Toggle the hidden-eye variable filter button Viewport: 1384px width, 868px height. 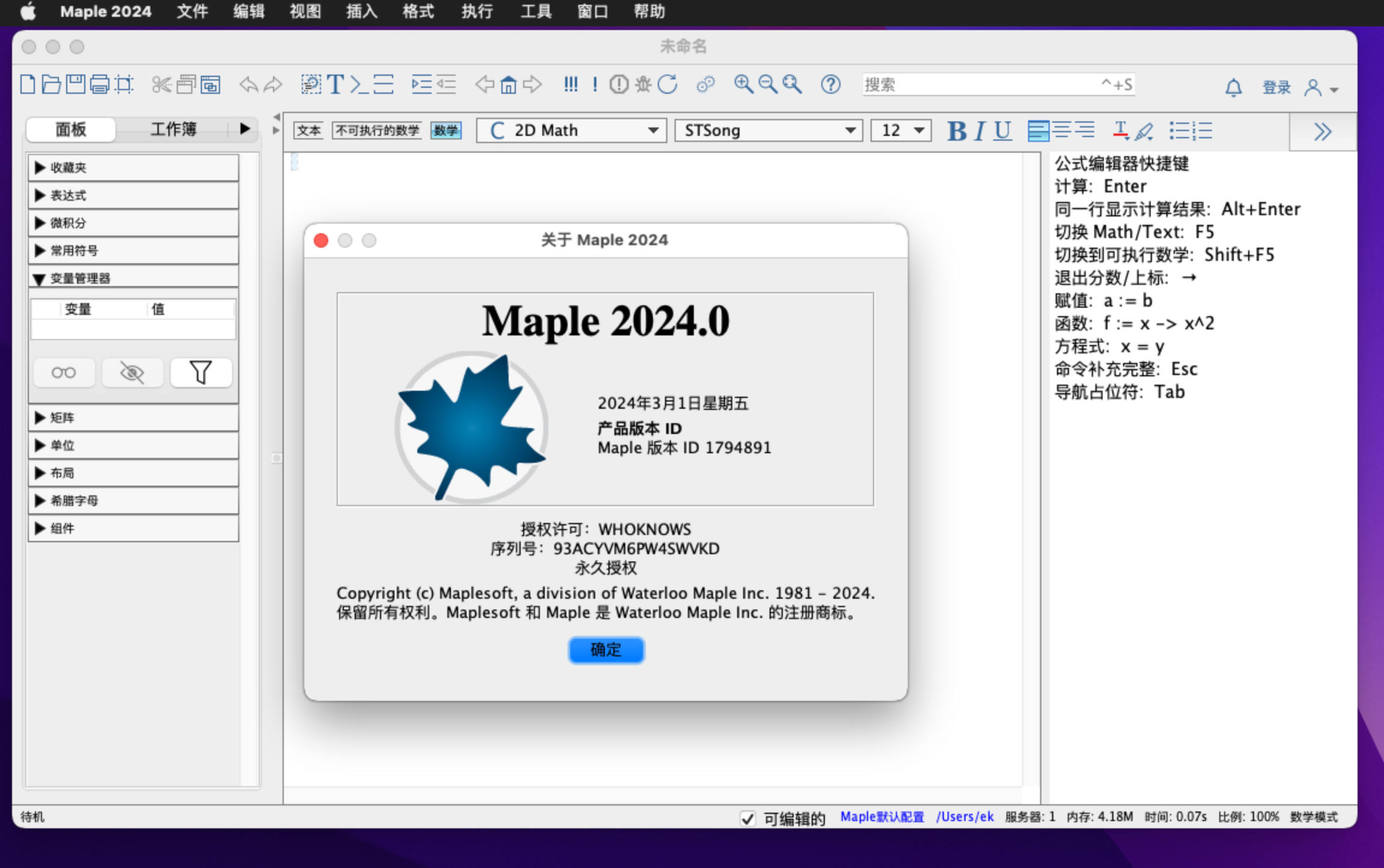(x=132, y=373)
